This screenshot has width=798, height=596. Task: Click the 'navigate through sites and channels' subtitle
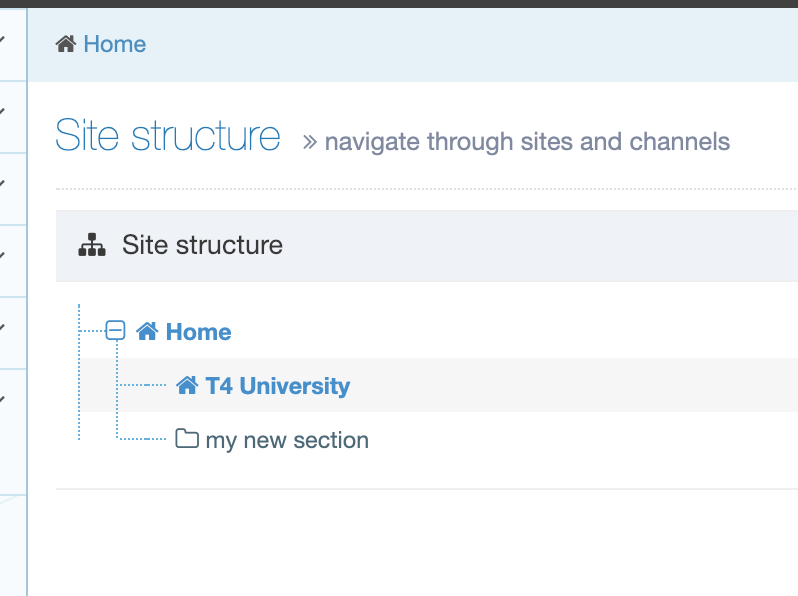[x=527, y=142]
